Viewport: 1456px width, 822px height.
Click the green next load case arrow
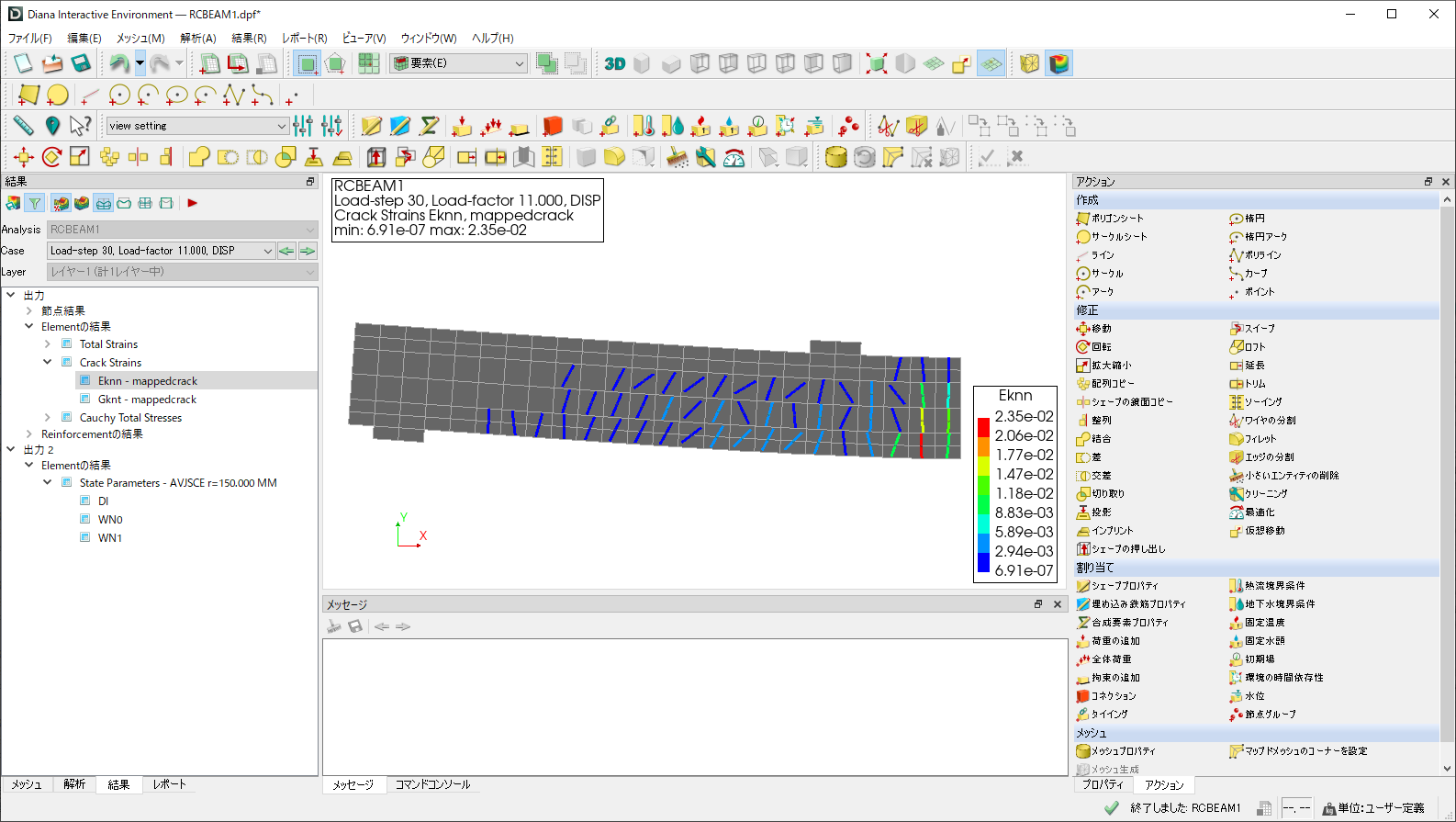[308, 251]
